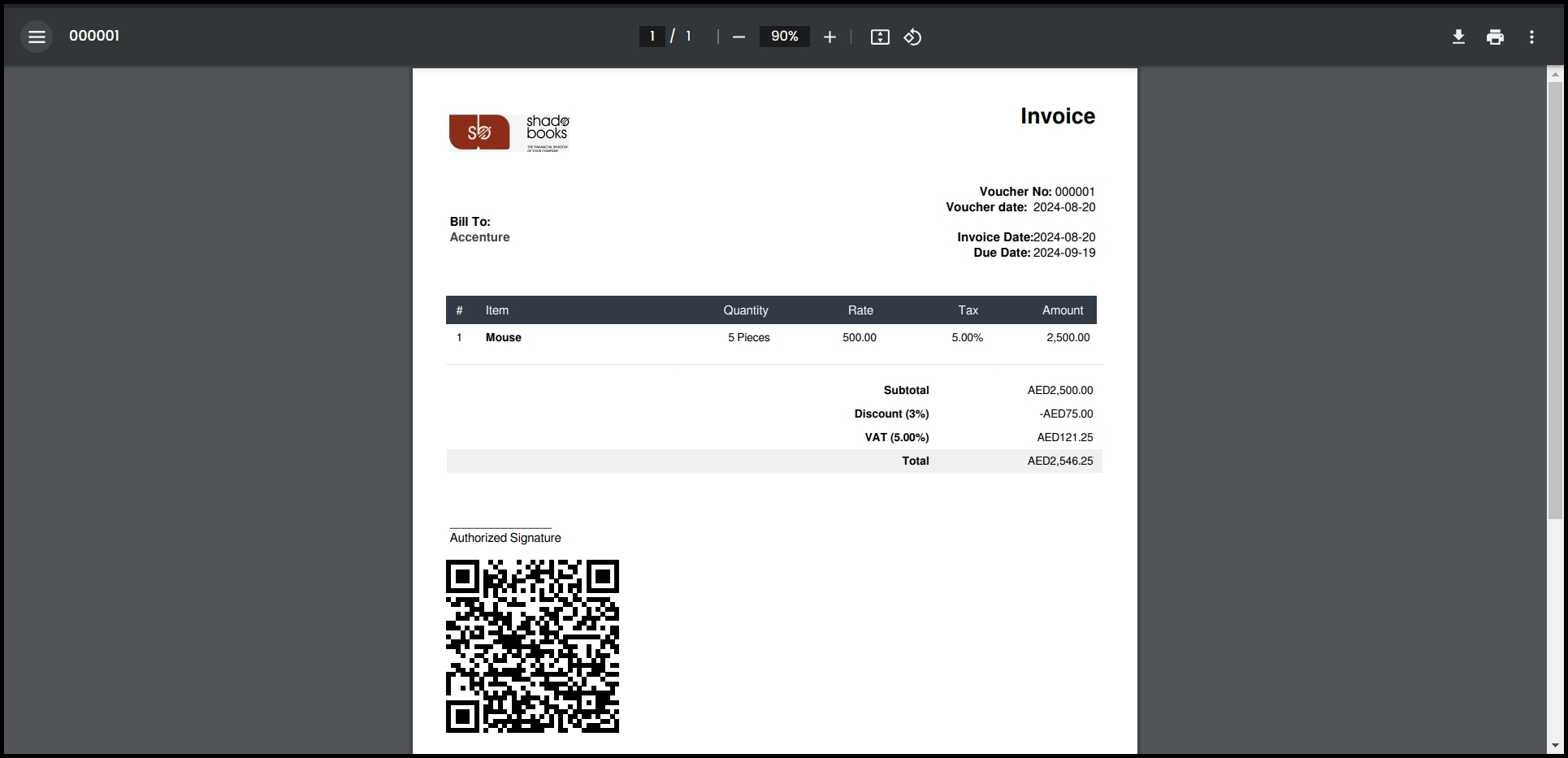
Task: Click the QR code image
Action: click(532, 646)
